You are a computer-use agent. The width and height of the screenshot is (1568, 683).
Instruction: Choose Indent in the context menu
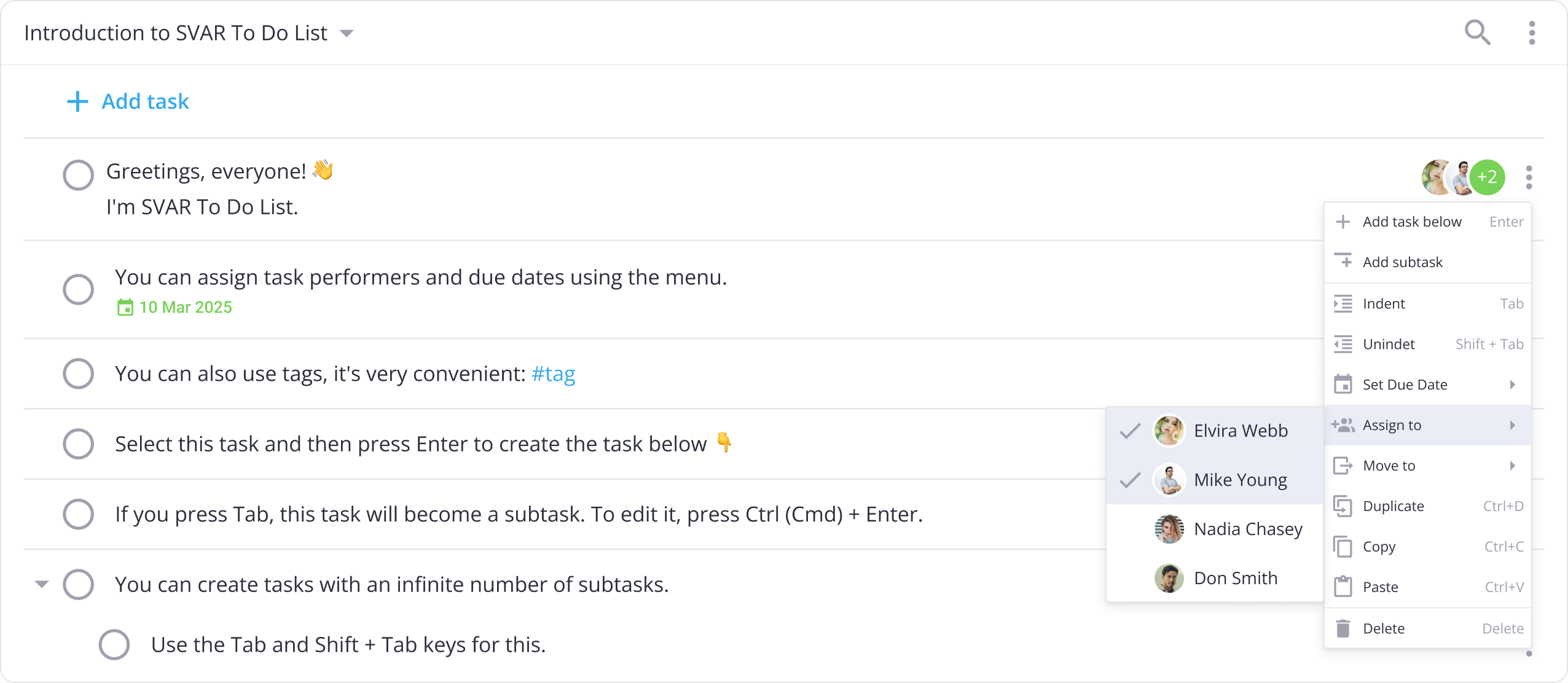(x=1427, y=303)
